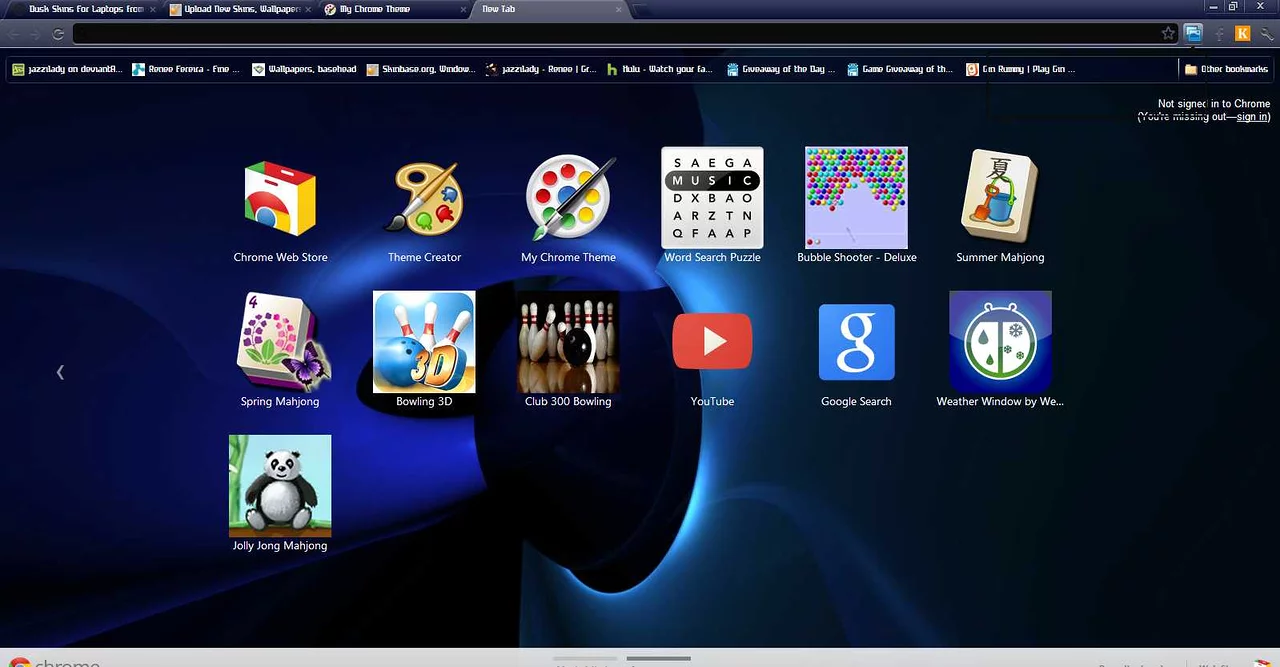This screenshot has width=1280, height=667.
Task: Start the Word Search Puzzle game
Action: point(712,198)
